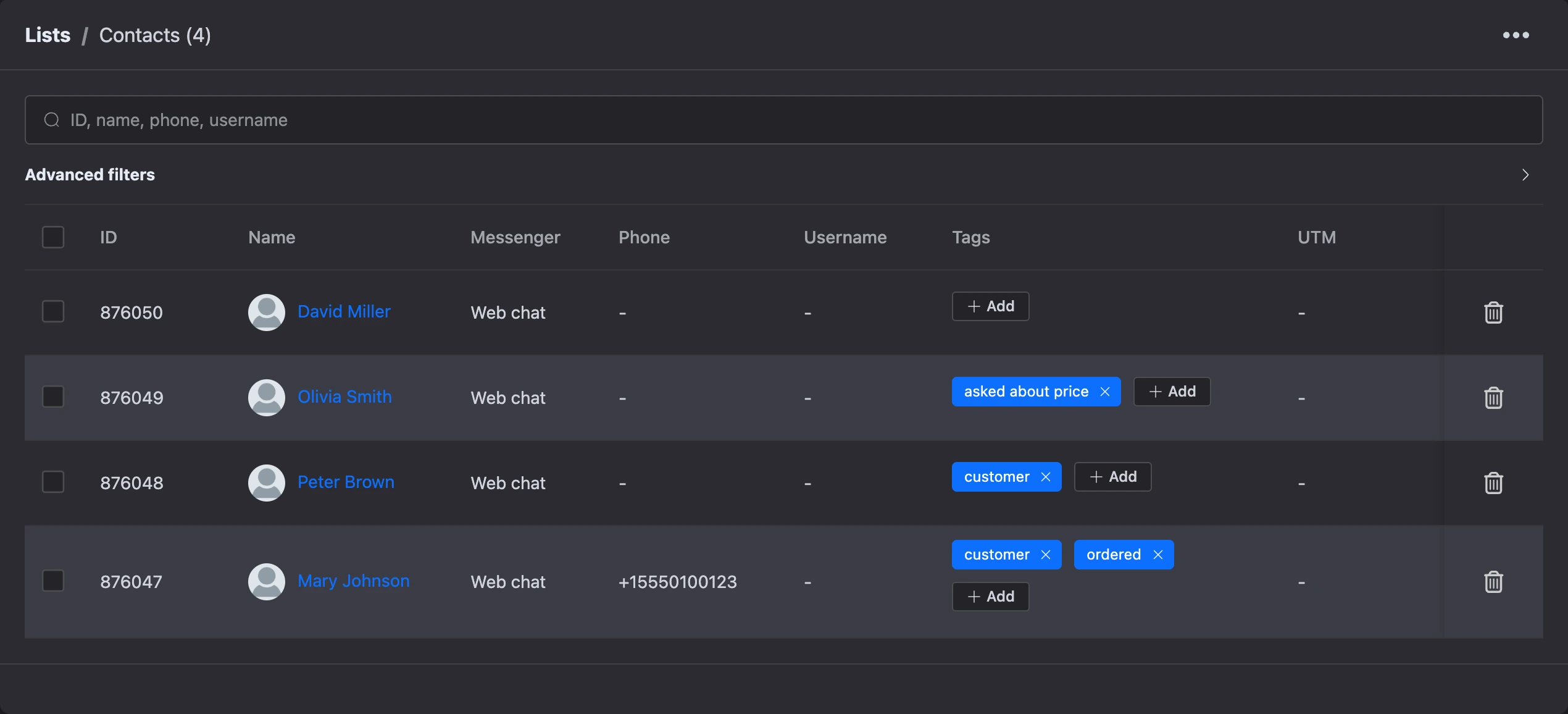Screen dimensions: 1568x714
Task: Open Mary Johnson's contact profile
Action: tap(354, 581)
